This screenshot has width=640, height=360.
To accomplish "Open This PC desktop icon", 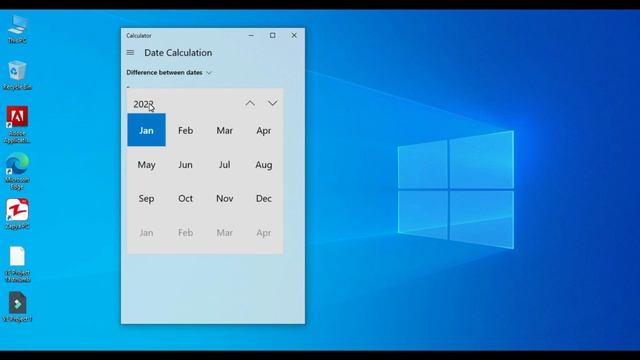I will [x=18, y=29].
